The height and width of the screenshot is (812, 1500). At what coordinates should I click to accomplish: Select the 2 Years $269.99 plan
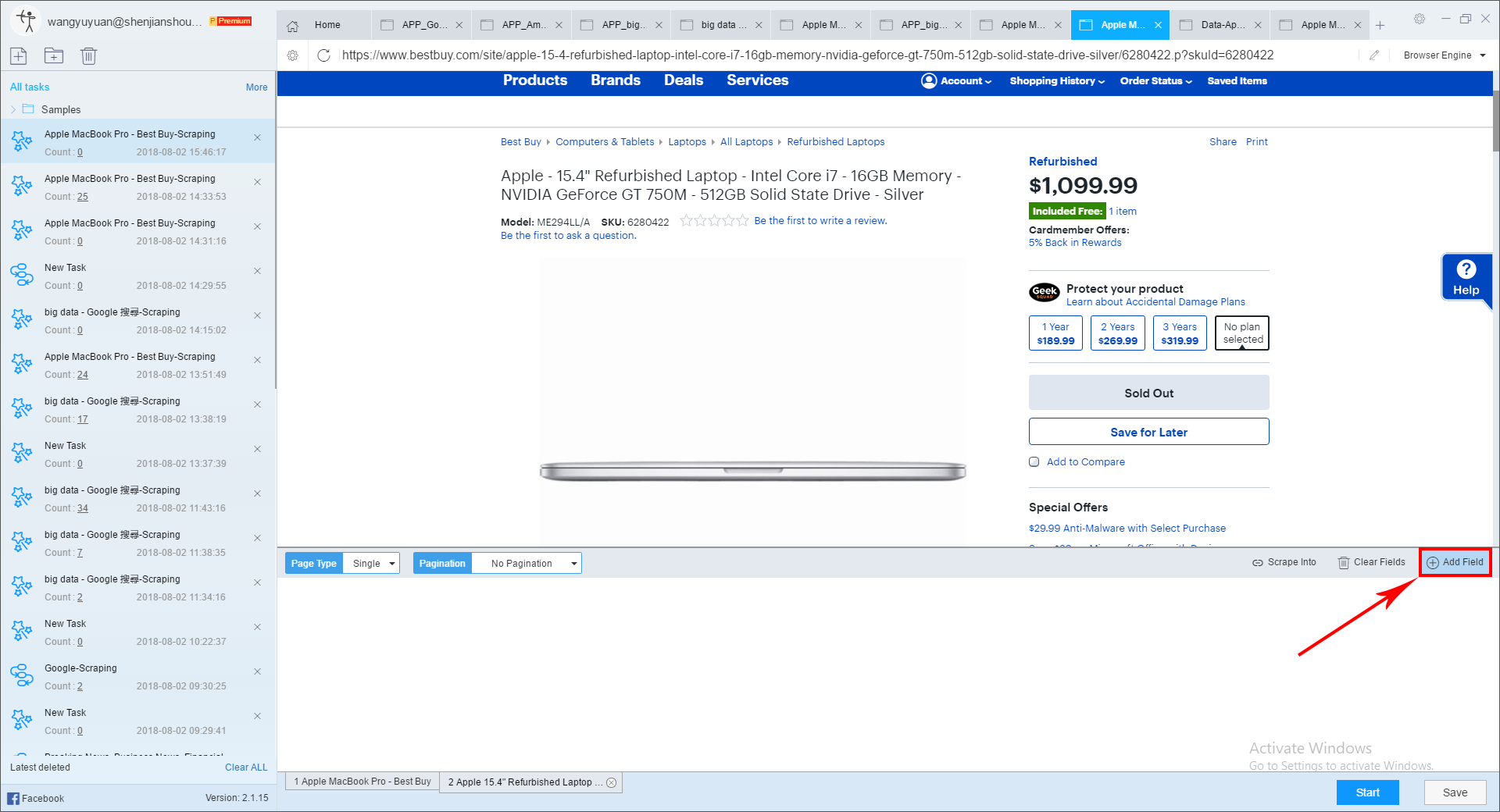(1118, 333)
